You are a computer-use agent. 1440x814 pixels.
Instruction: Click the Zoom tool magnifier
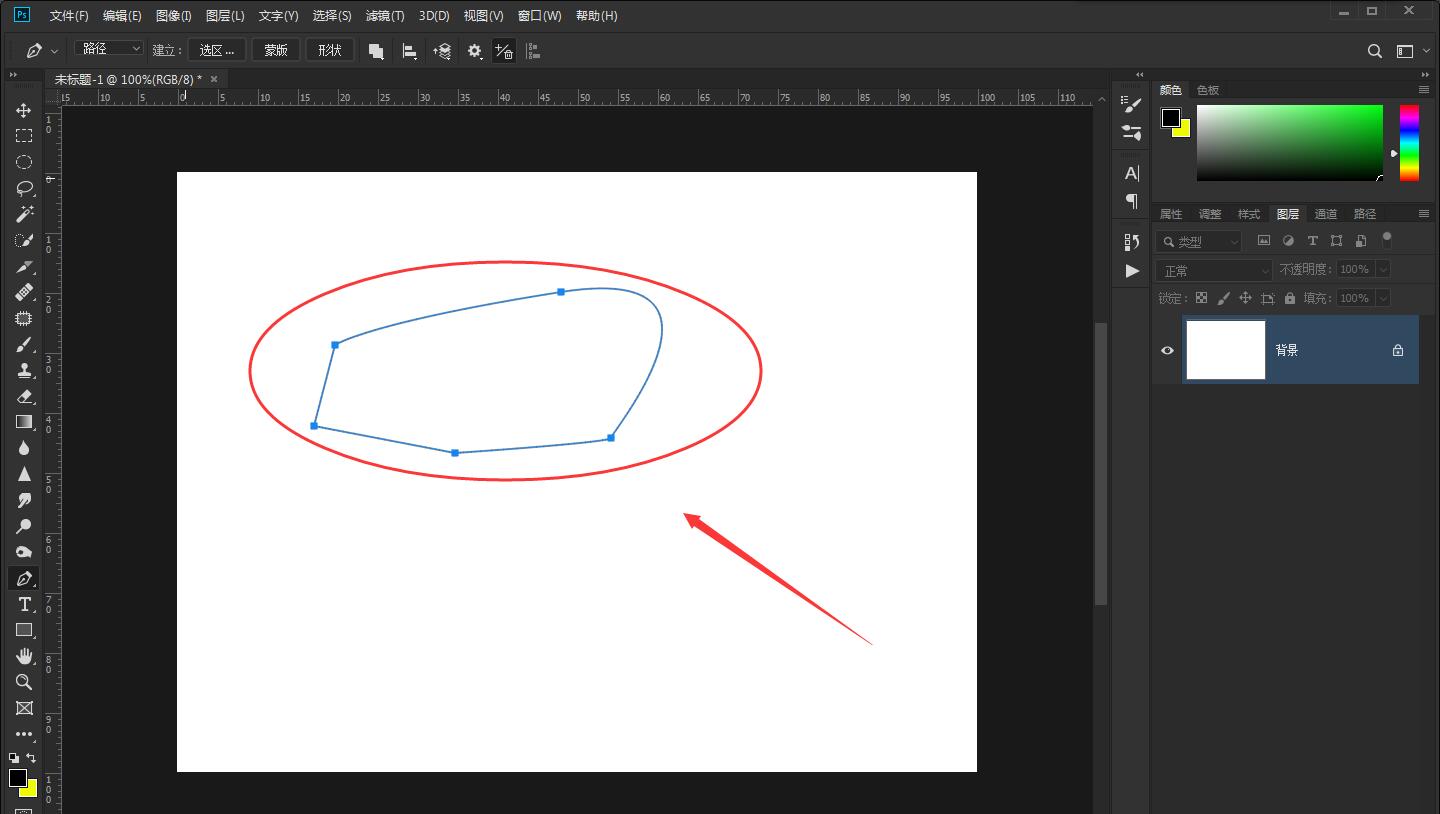pos(24,682)
